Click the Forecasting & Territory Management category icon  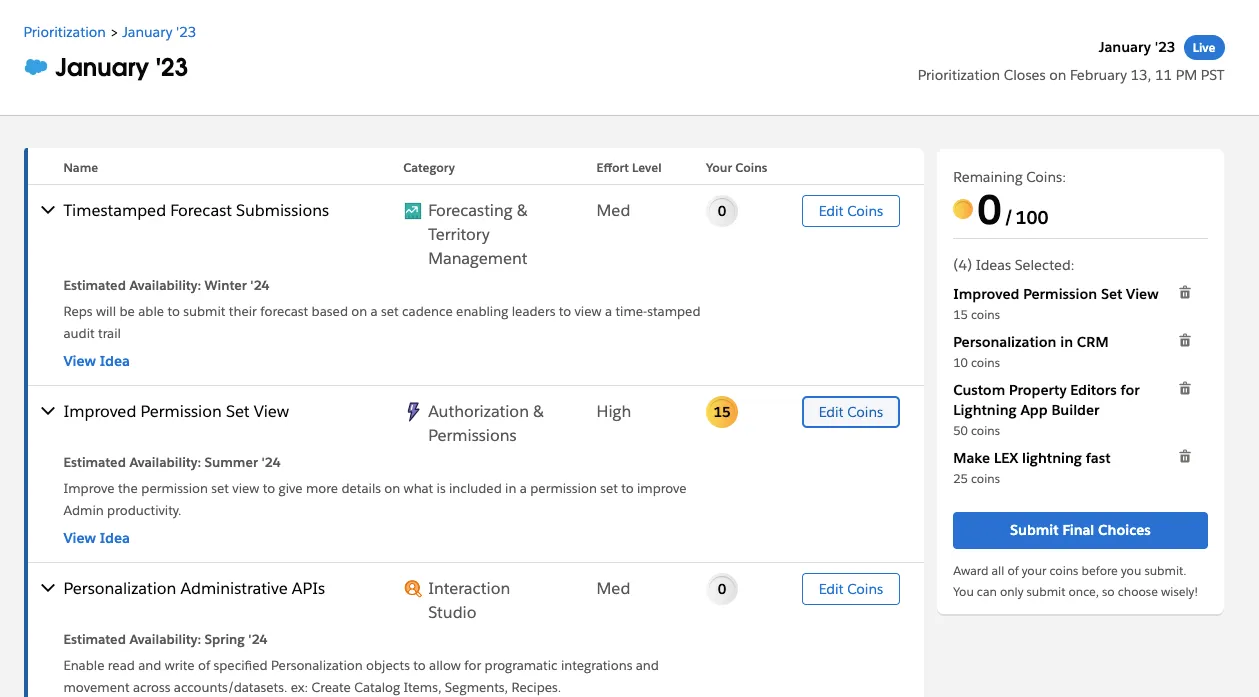(412, 211)
